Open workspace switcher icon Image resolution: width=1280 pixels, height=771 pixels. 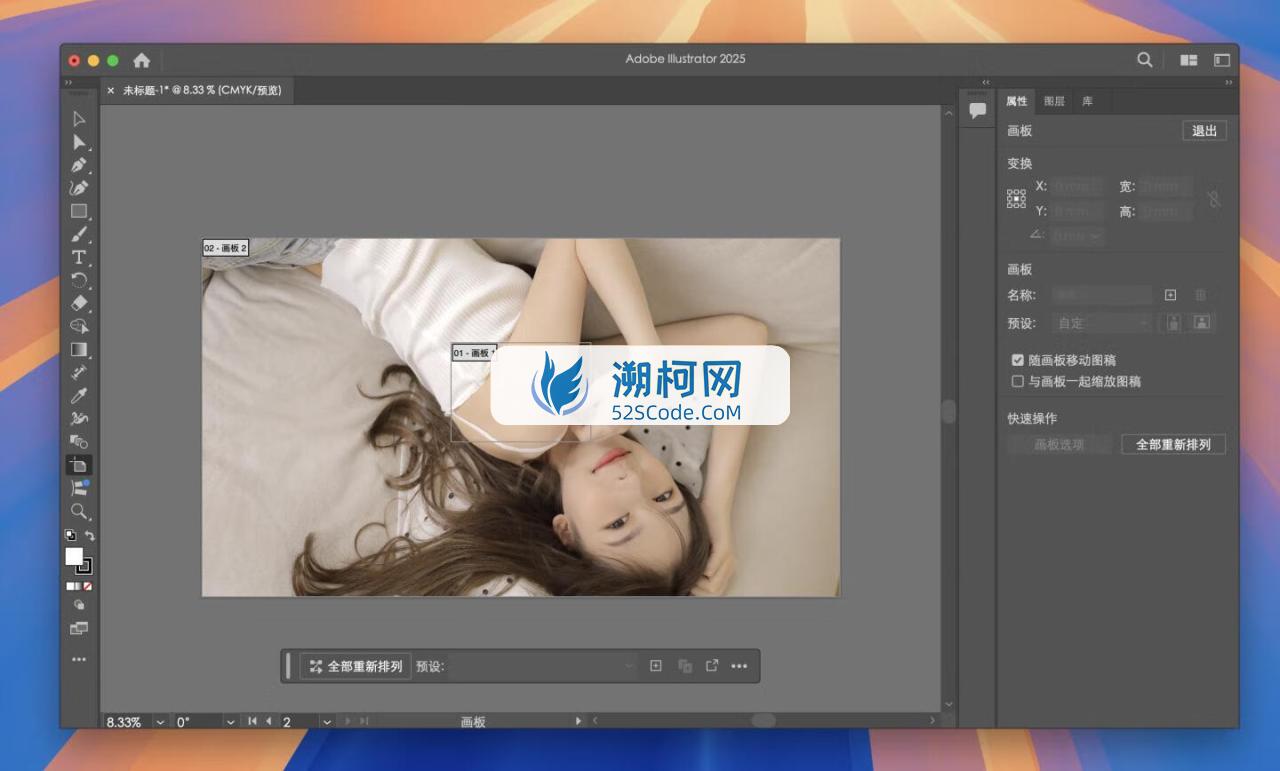[1222, 60]
